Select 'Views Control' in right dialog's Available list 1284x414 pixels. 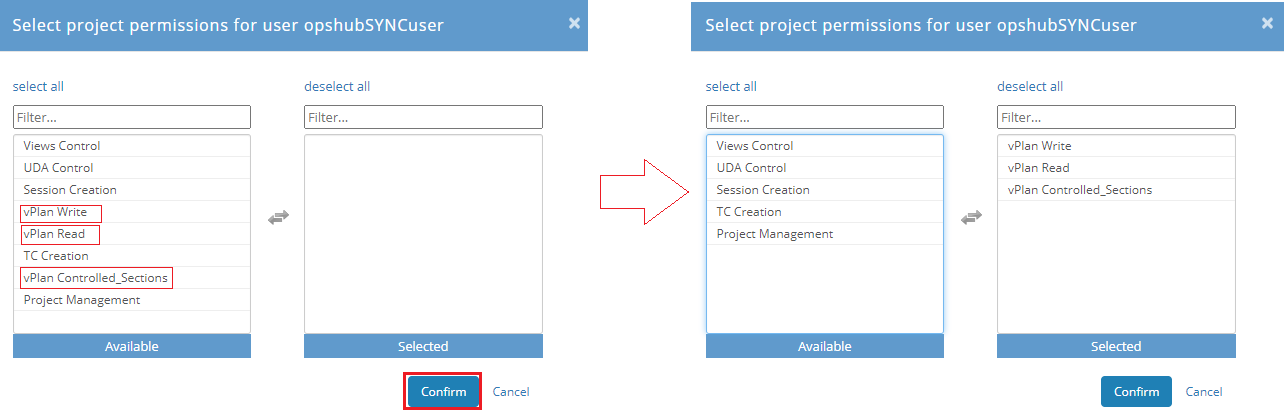(755, 146)
